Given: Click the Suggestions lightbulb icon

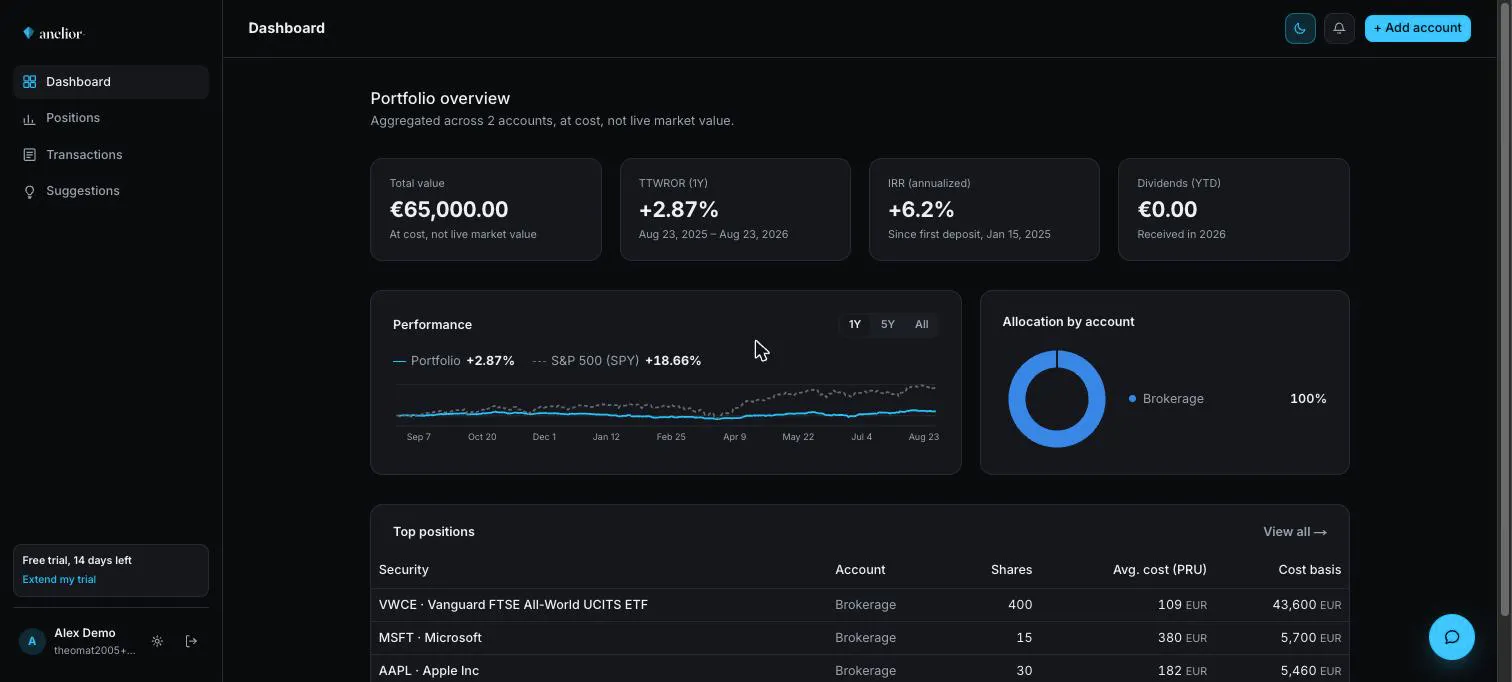Looking at the screenshot, I should point(29,191).
